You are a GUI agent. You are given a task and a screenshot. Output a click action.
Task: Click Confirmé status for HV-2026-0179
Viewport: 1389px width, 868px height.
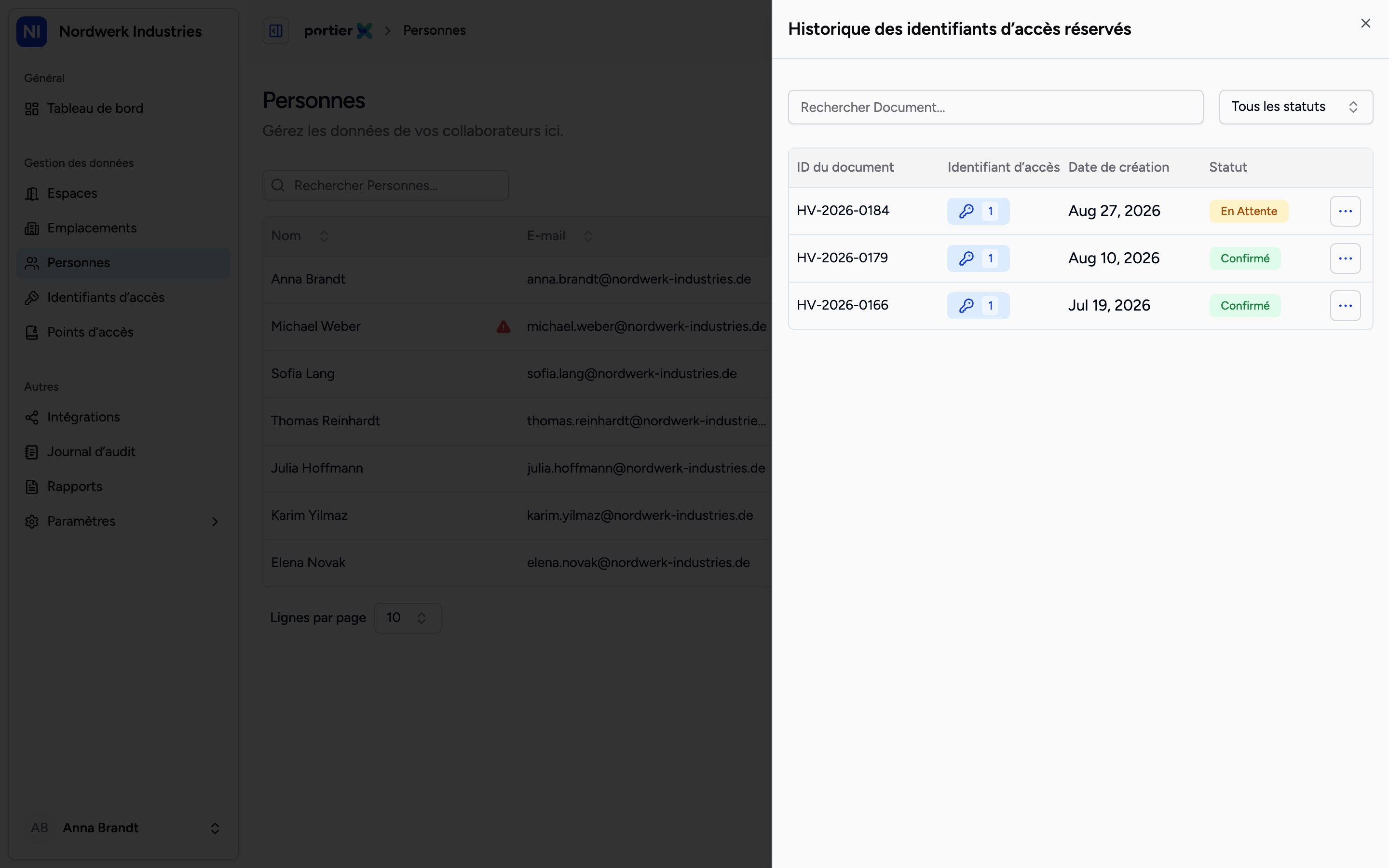(x=1245, y=258)
